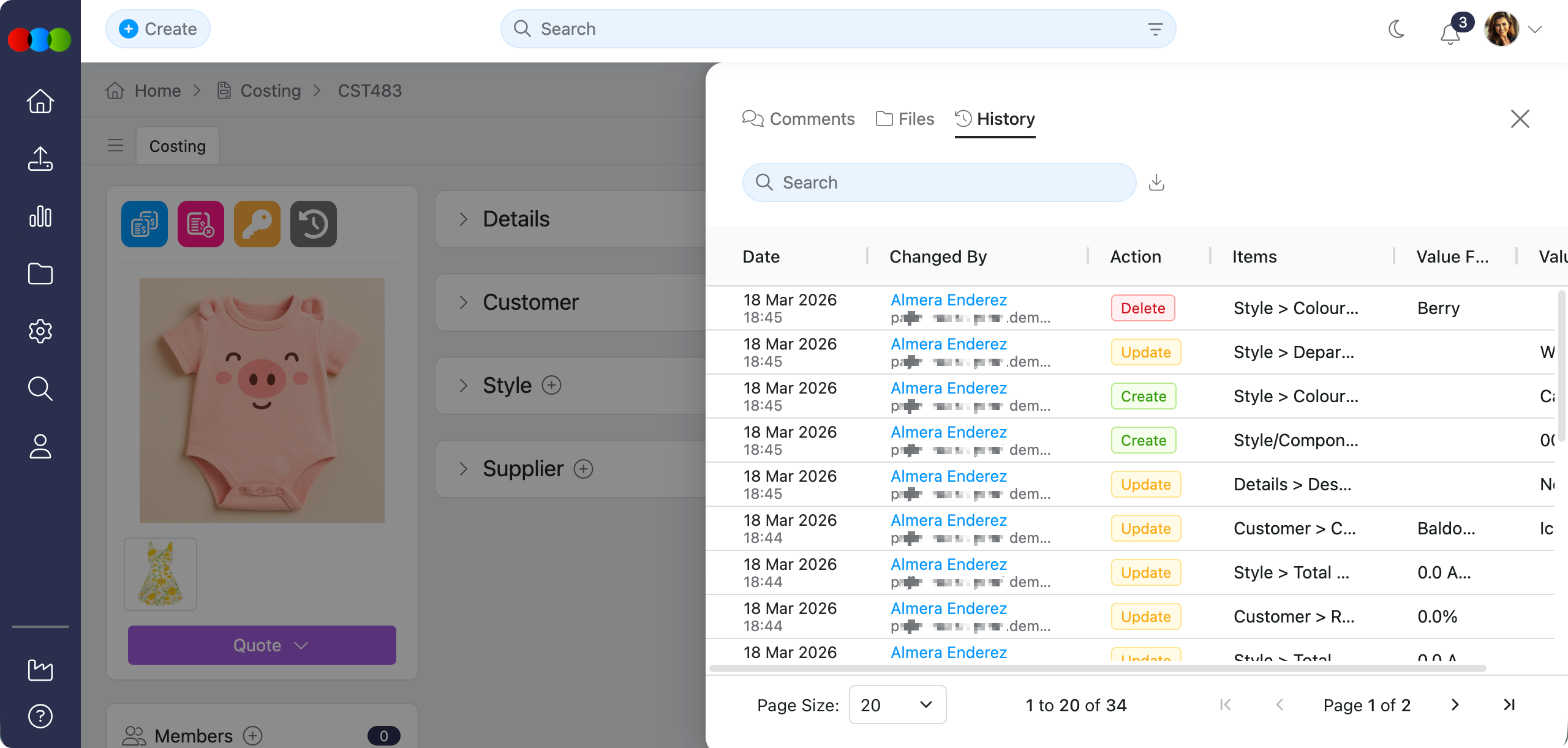
Task: Click the Create button
Action: click(158, 29)
